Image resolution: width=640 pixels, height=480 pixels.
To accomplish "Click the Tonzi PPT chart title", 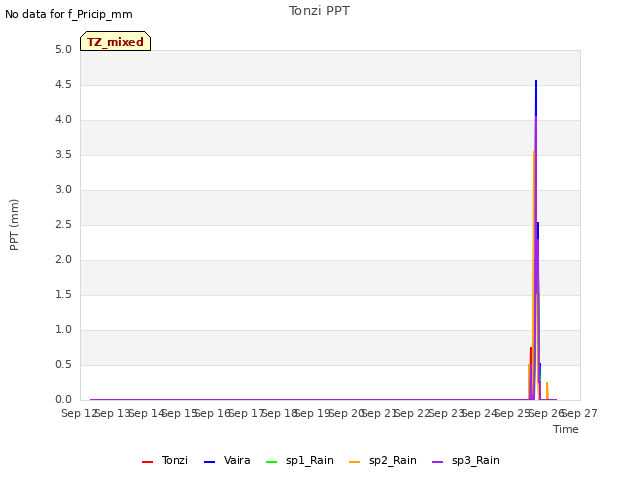I will click(319, 11).
